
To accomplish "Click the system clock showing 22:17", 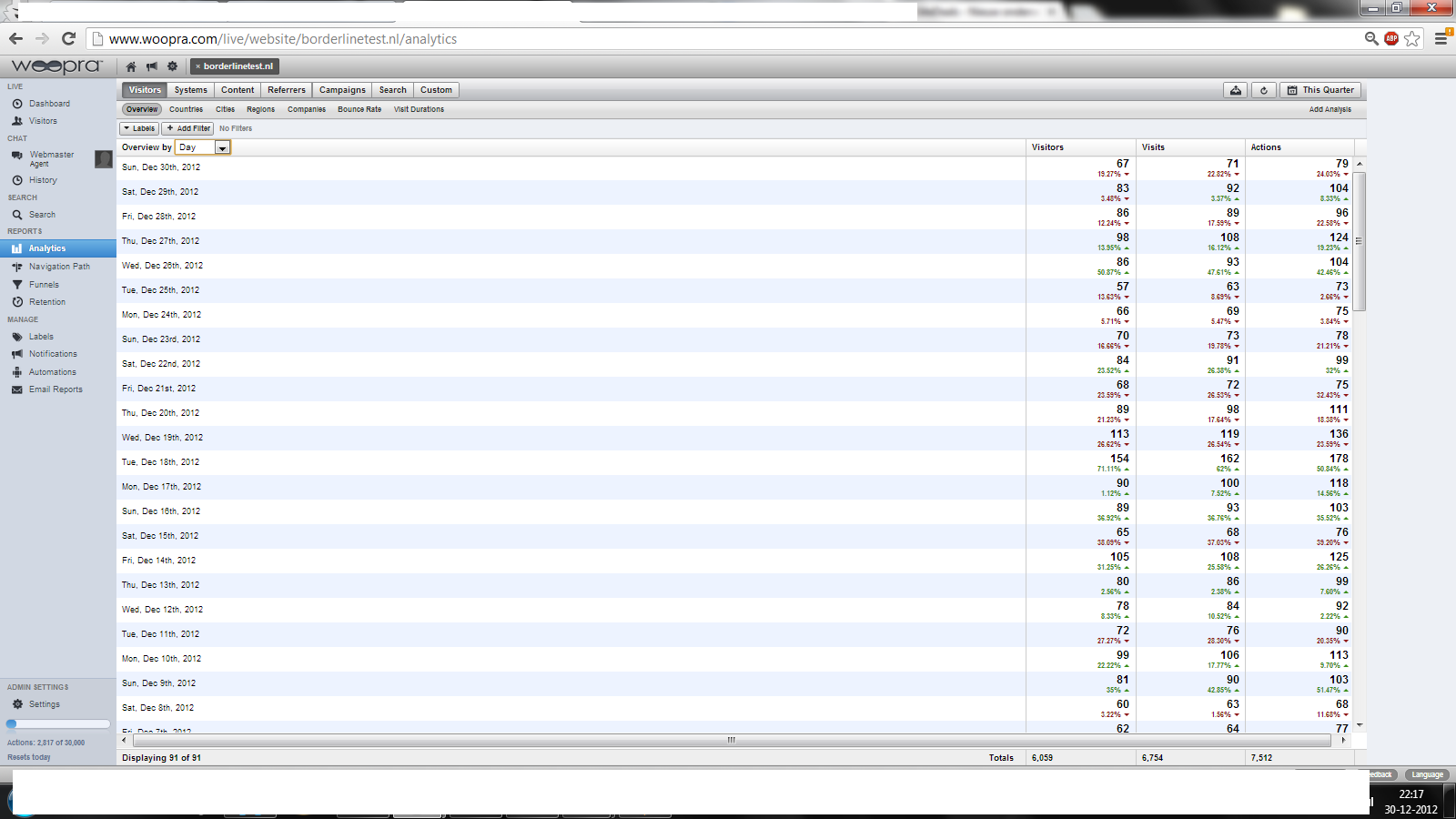I will (x=1410, y=794).
